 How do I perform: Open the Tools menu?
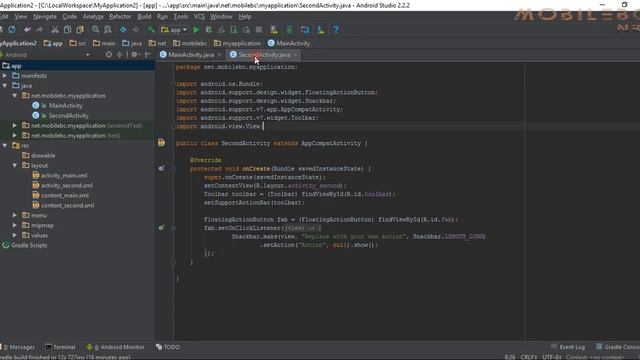[181, 17]
